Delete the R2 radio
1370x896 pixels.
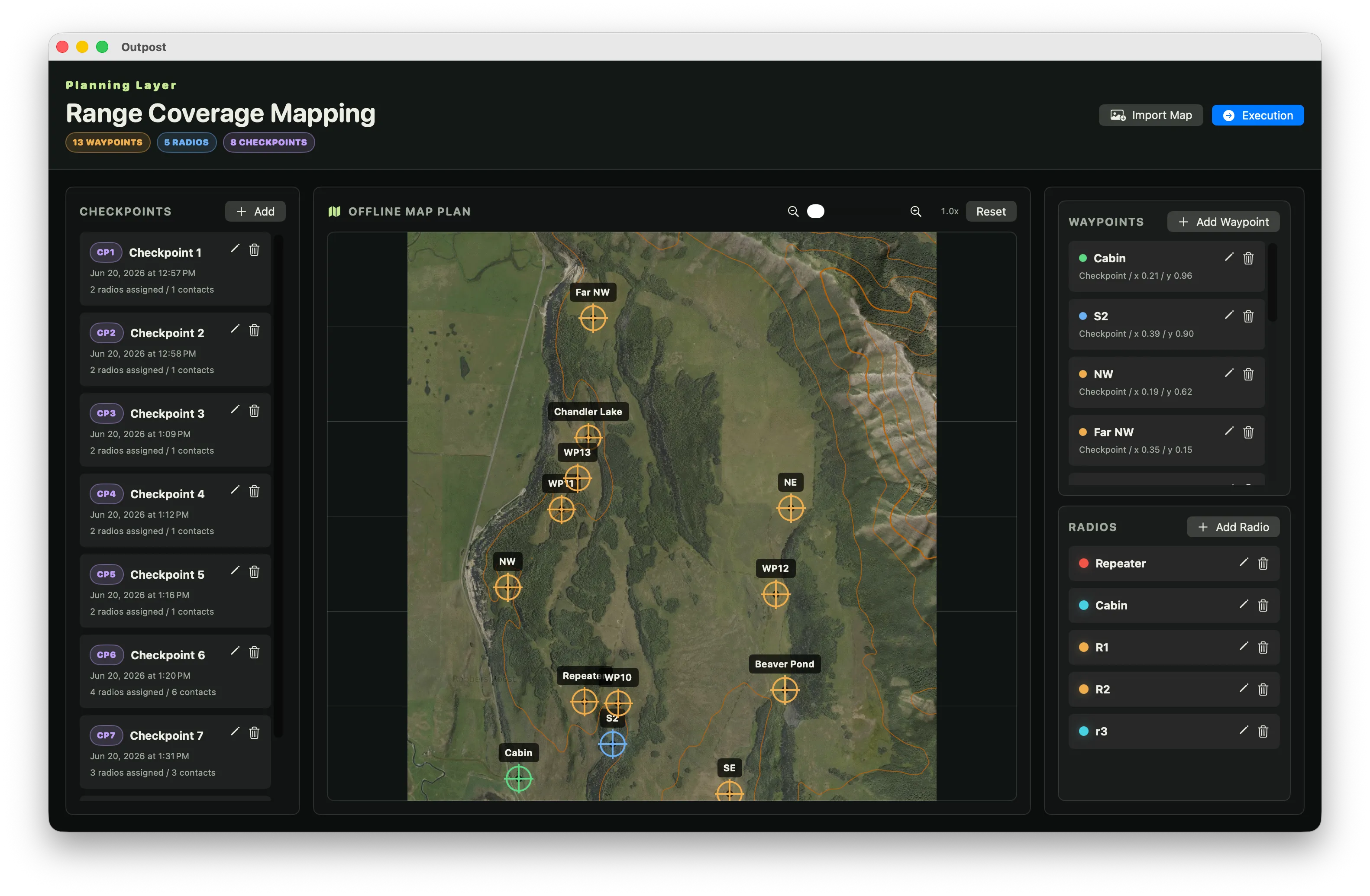[x=1263, y=690]
